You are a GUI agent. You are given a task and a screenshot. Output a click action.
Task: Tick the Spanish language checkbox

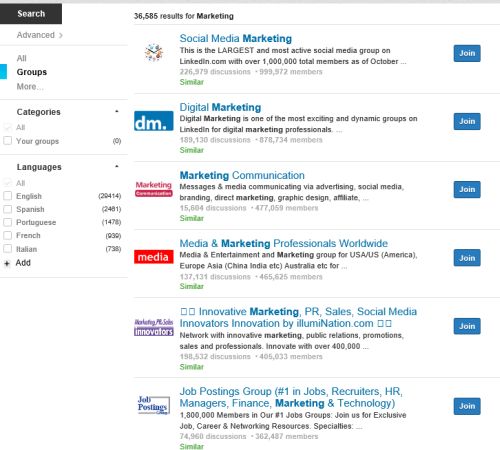click(7, 209)
